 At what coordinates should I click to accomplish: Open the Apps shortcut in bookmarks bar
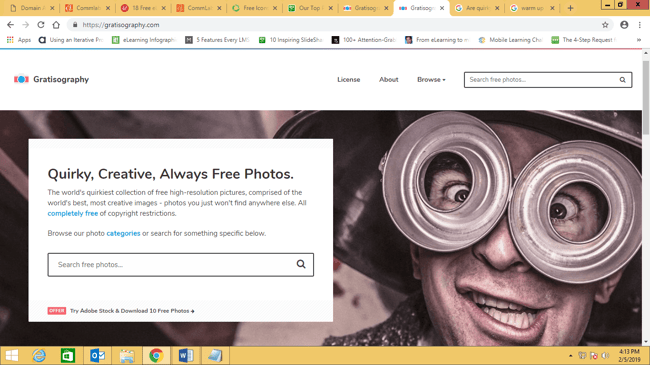coord(19,40)
